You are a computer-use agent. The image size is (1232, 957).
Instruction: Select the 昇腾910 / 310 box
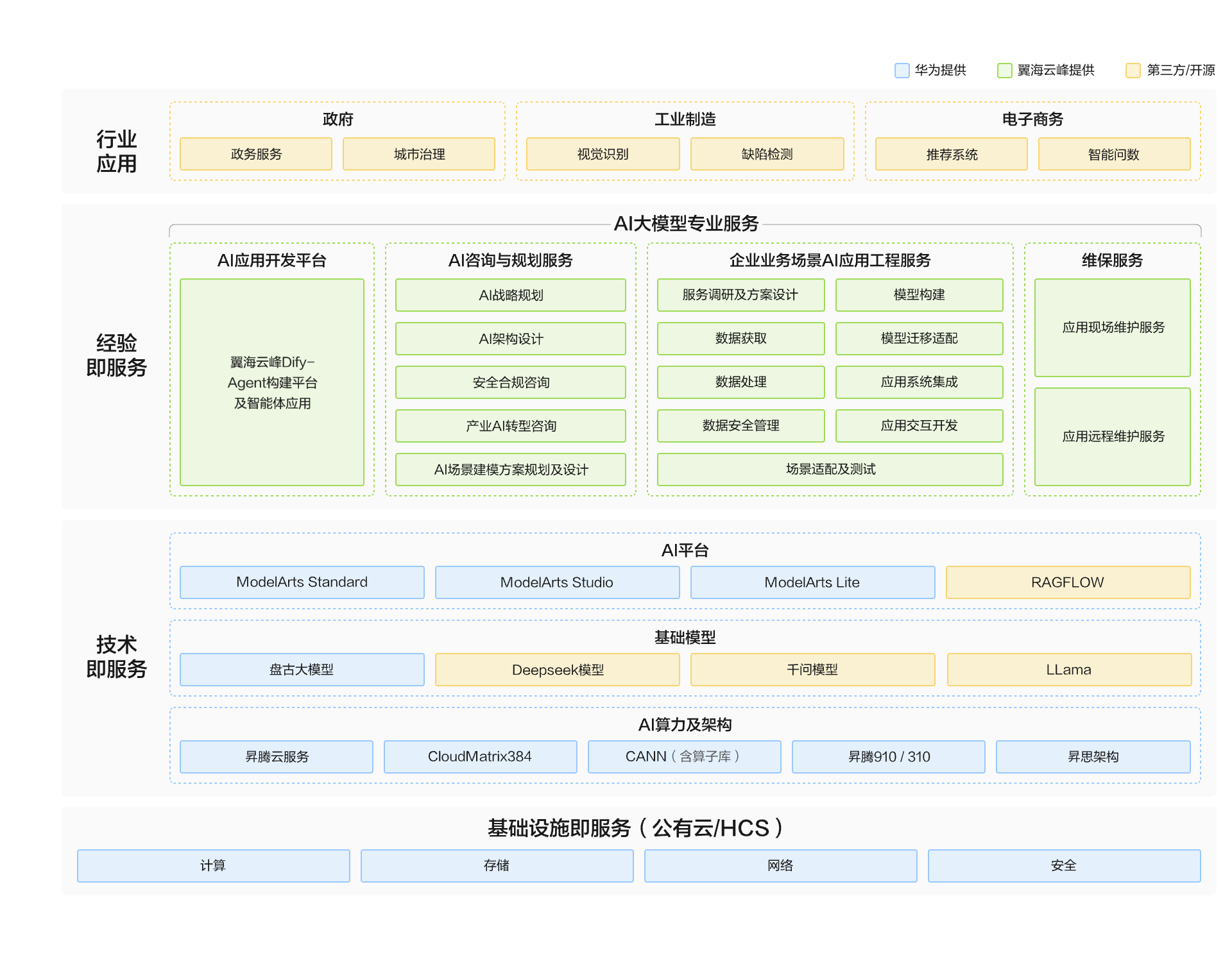[889, 757]
